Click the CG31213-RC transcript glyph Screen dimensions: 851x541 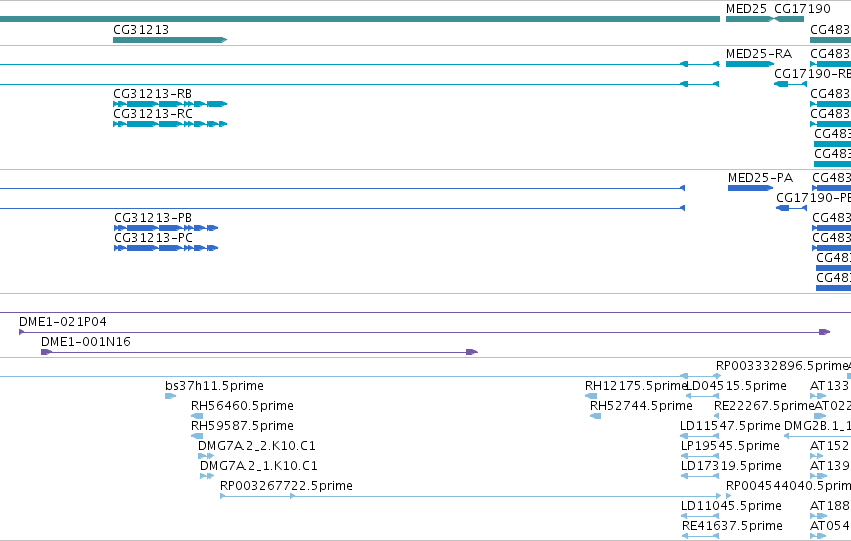click(170, 124)
